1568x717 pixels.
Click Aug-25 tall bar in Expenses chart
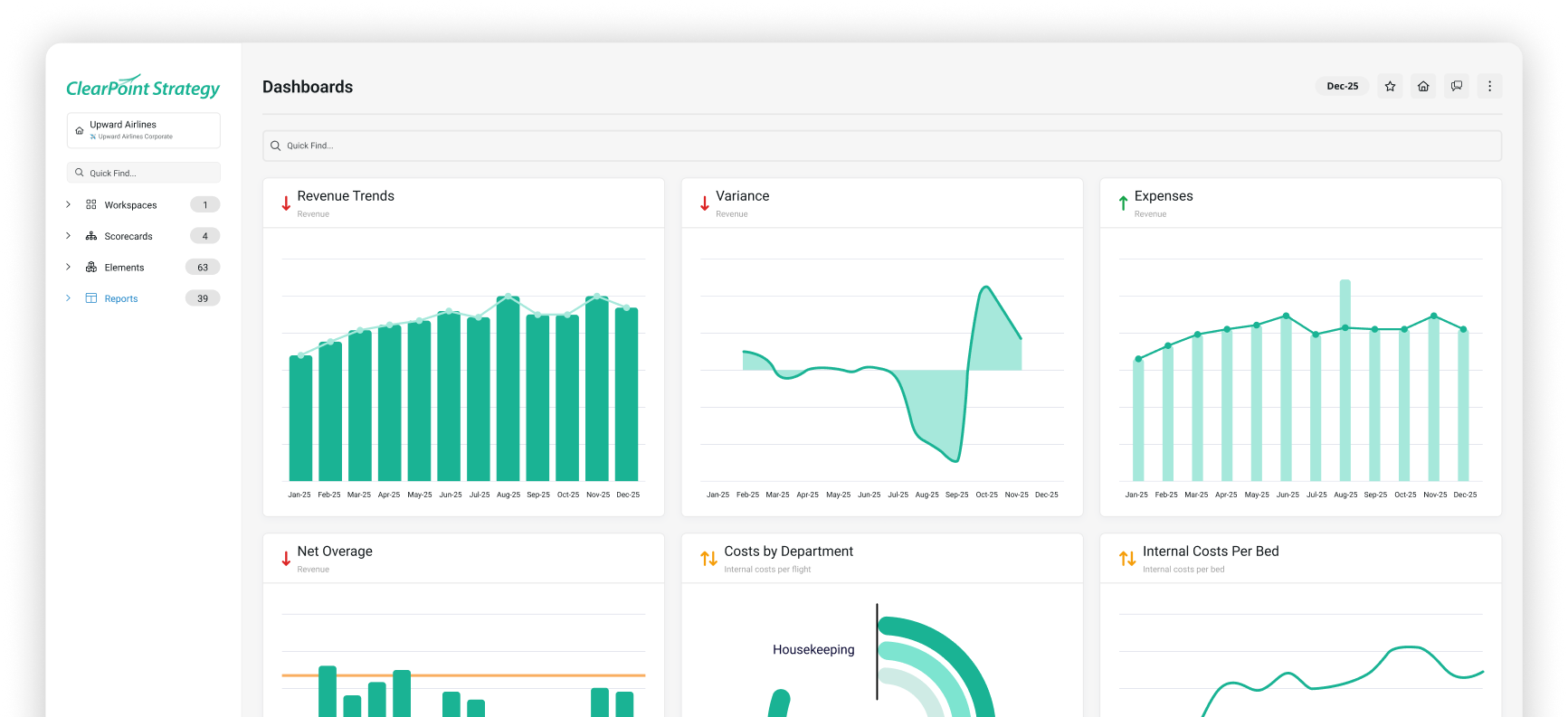[1345, 380]
